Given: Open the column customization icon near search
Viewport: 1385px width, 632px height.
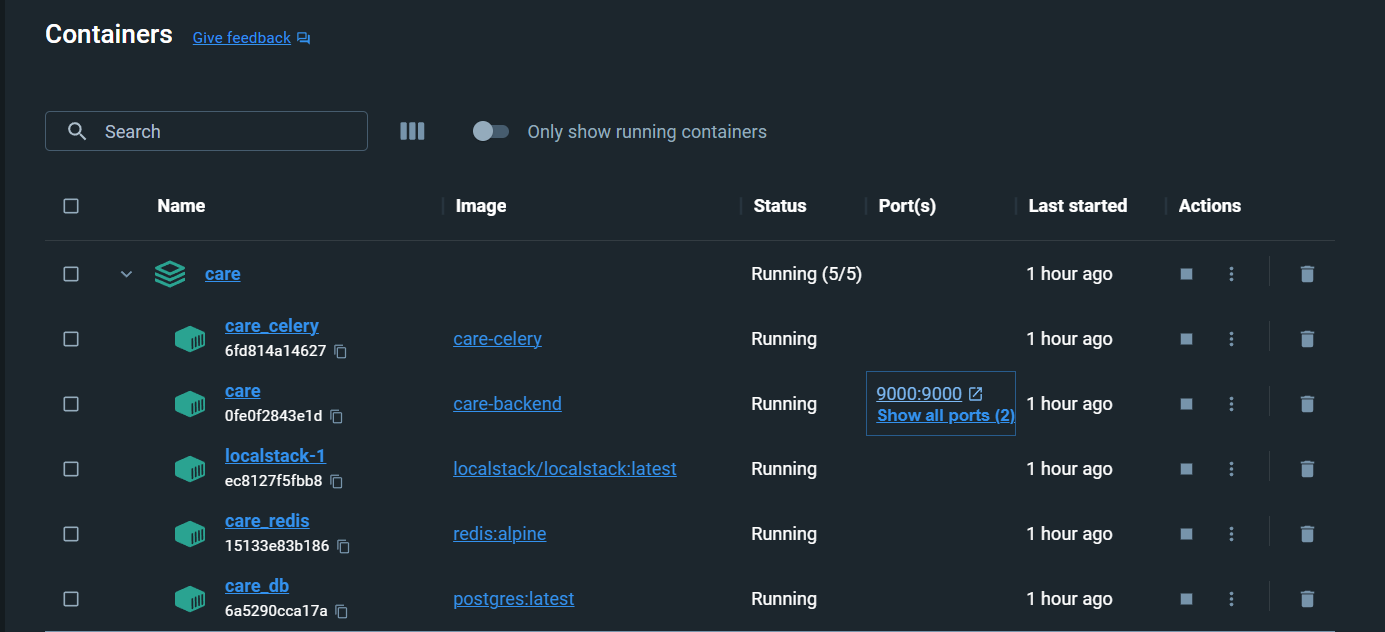Looking at the screenshot, I should pos(412,131).
